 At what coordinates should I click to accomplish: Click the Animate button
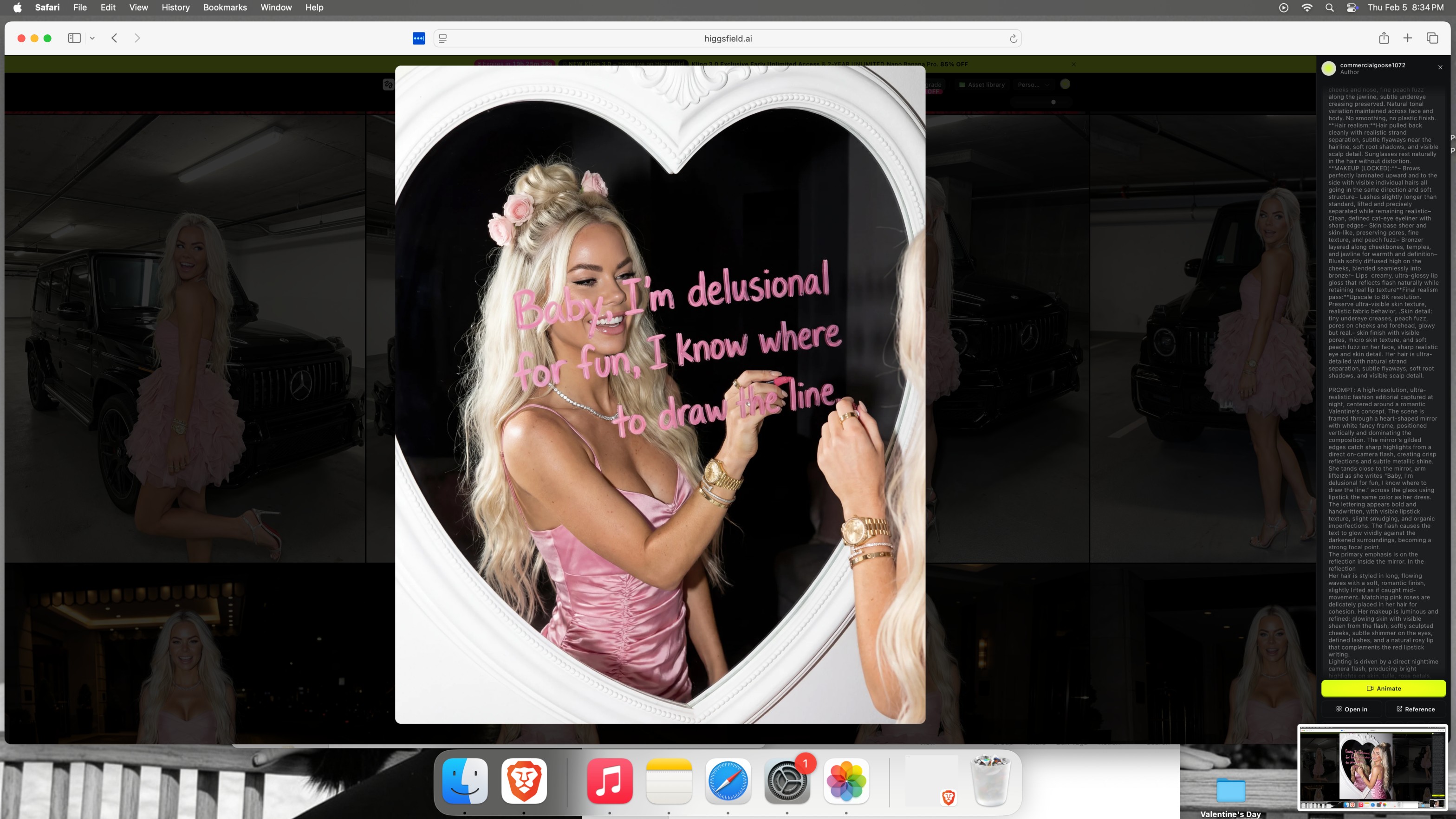click(x=1383, y=688)
